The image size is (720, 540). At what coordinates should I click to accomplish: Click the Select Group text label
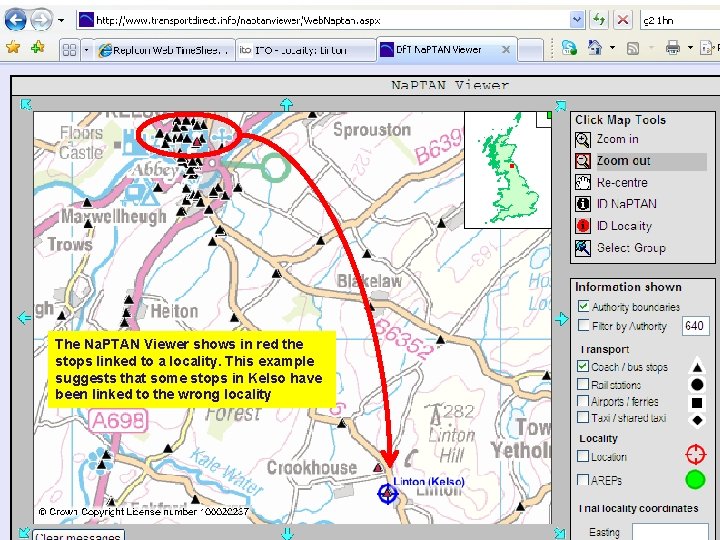(x=631, y=248)
